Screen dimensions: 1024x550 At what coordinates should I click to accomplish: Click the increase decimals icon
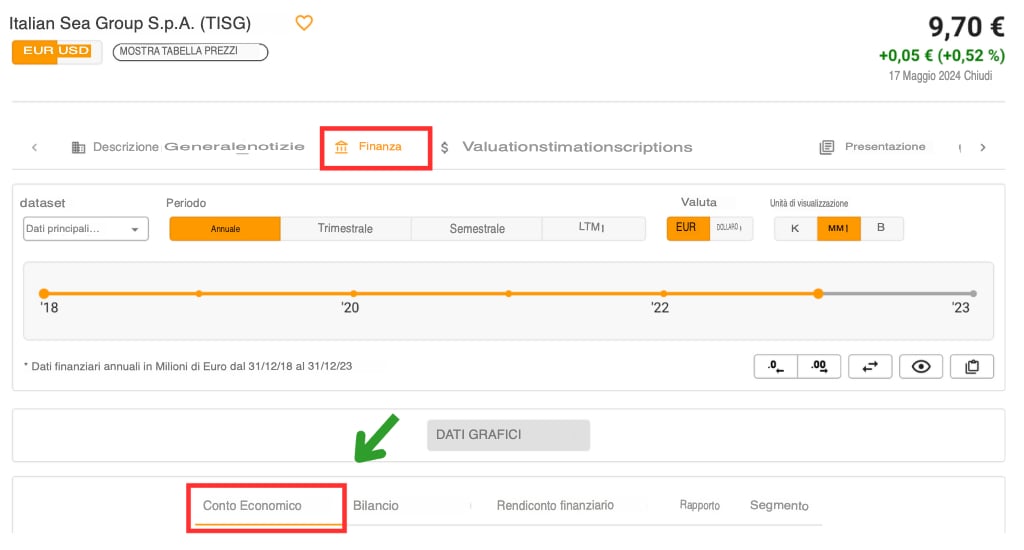pos(819,367)
